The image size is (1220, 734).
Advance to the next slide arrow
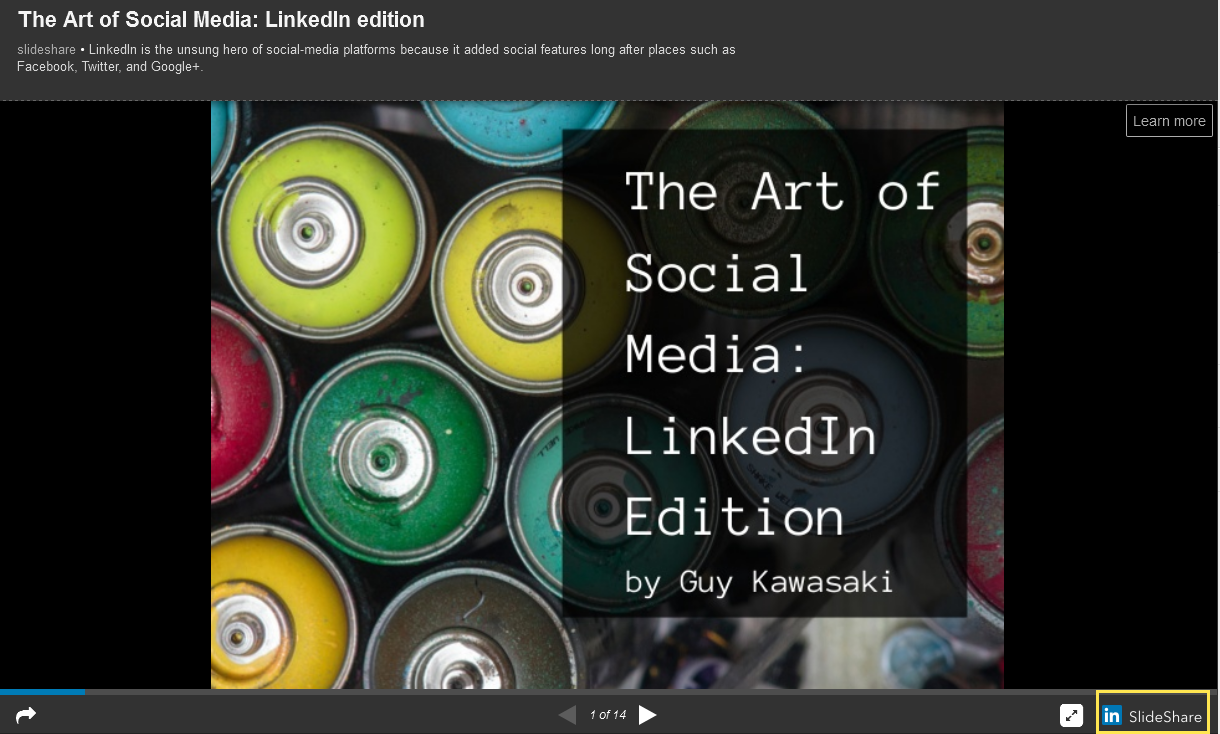648,715
